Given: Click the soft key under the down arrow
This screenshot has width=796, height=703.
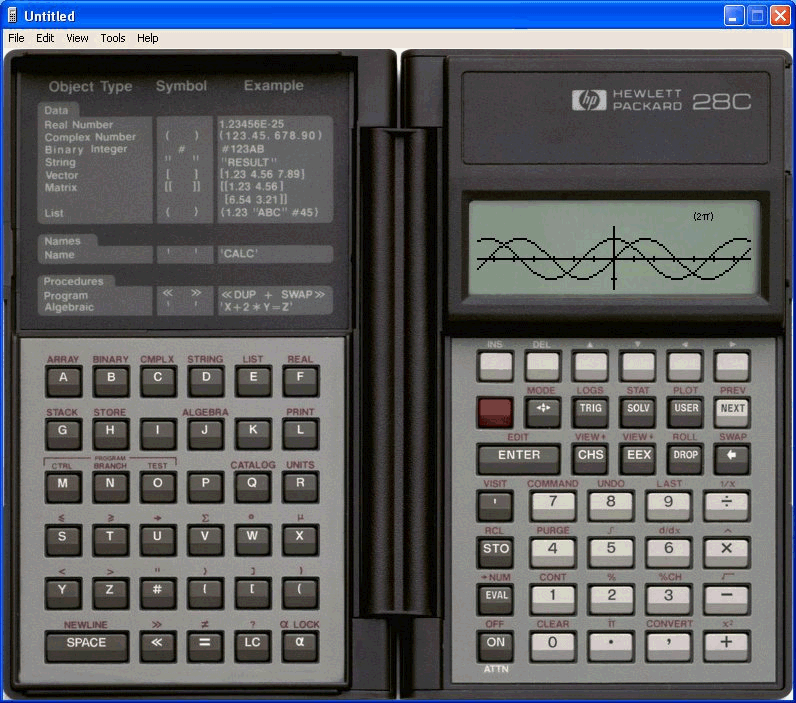Looking at the screenshot, I should point(638,365).
